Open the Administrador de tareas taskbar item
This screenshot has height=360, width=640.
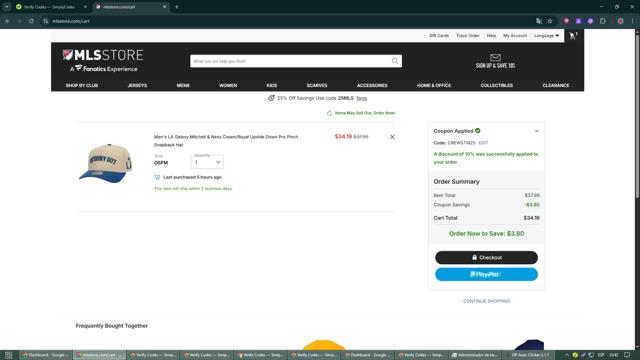click(475, 355)
